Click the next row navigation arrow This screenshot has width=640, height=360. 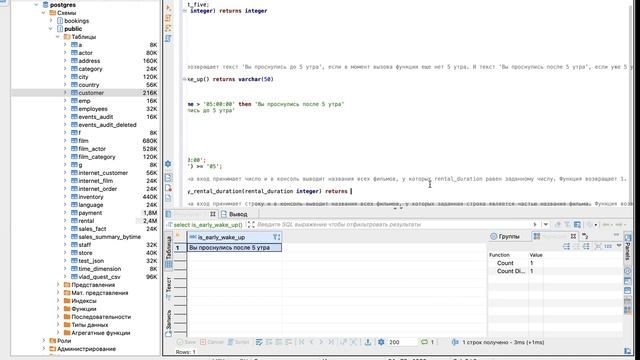click(x=321, y=342)
